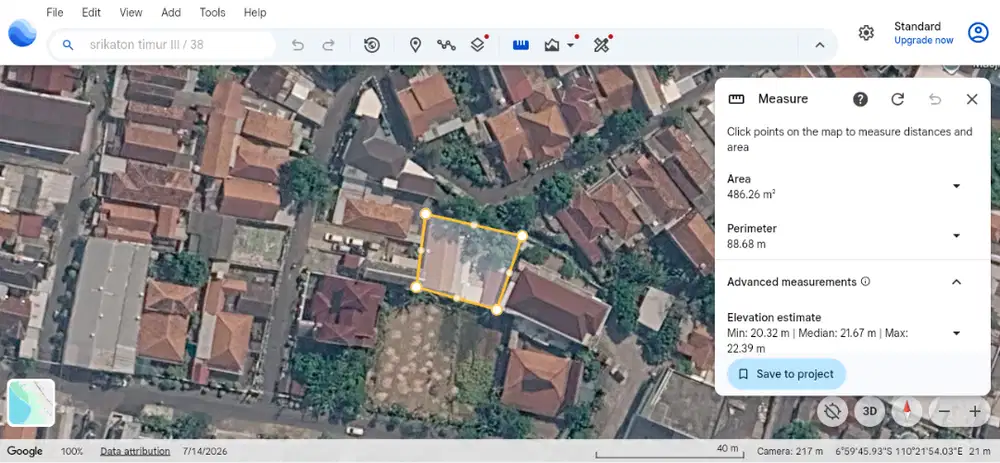Open settings gear icon
1000x463 pixels.
(x=866, y=33)
